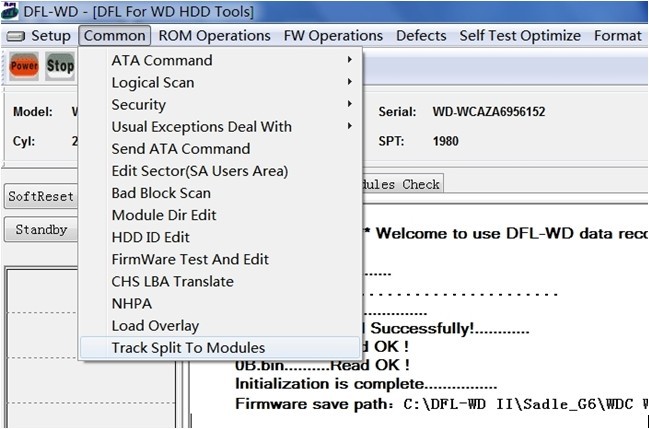649x429 pixels.
Task: Click the red Power button icon
Action: click(24, 66)
